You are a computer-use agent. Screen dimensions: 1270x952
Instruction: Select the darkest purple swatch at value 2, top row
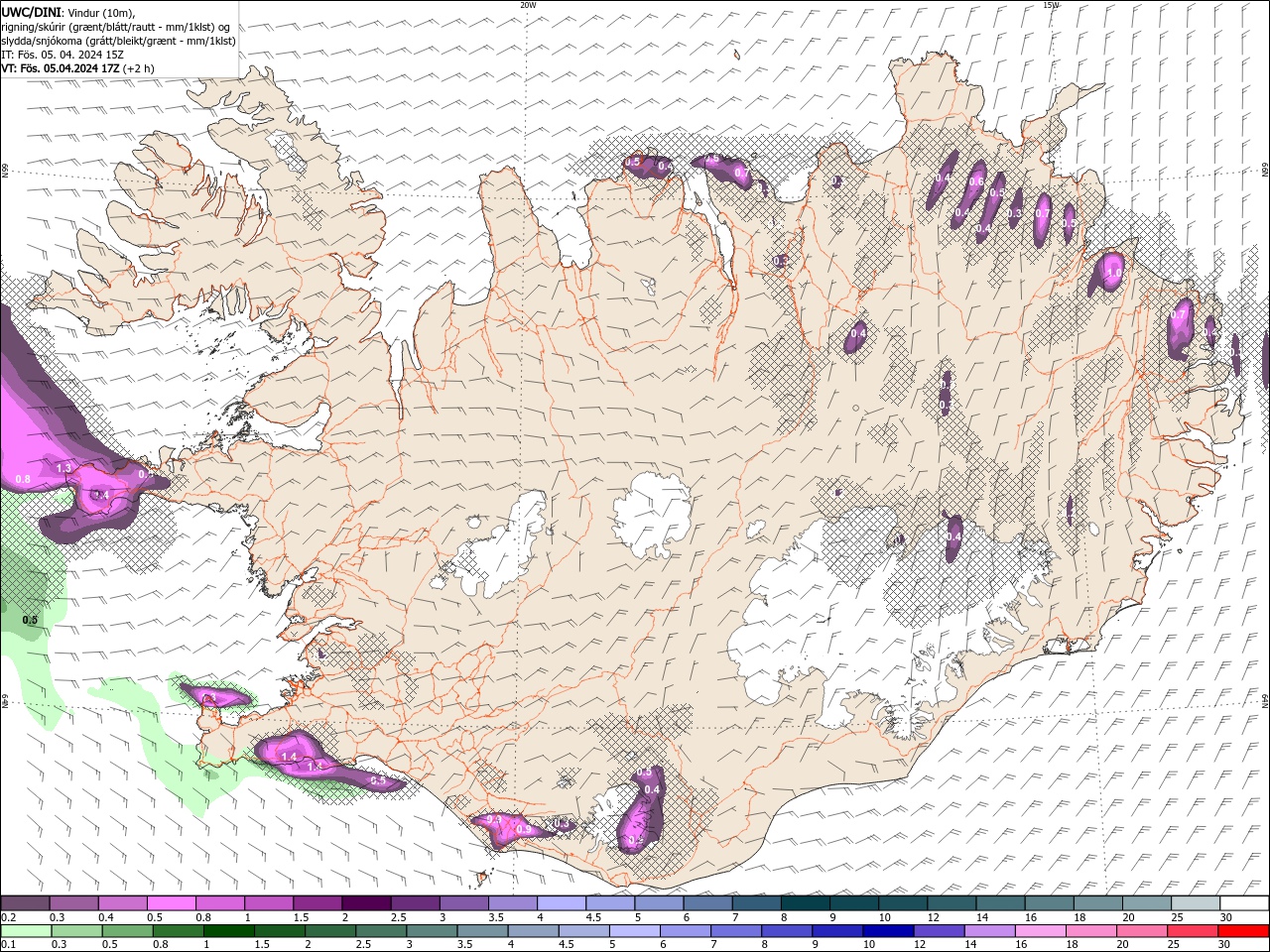pyautogui.click(x=366, y=903)
